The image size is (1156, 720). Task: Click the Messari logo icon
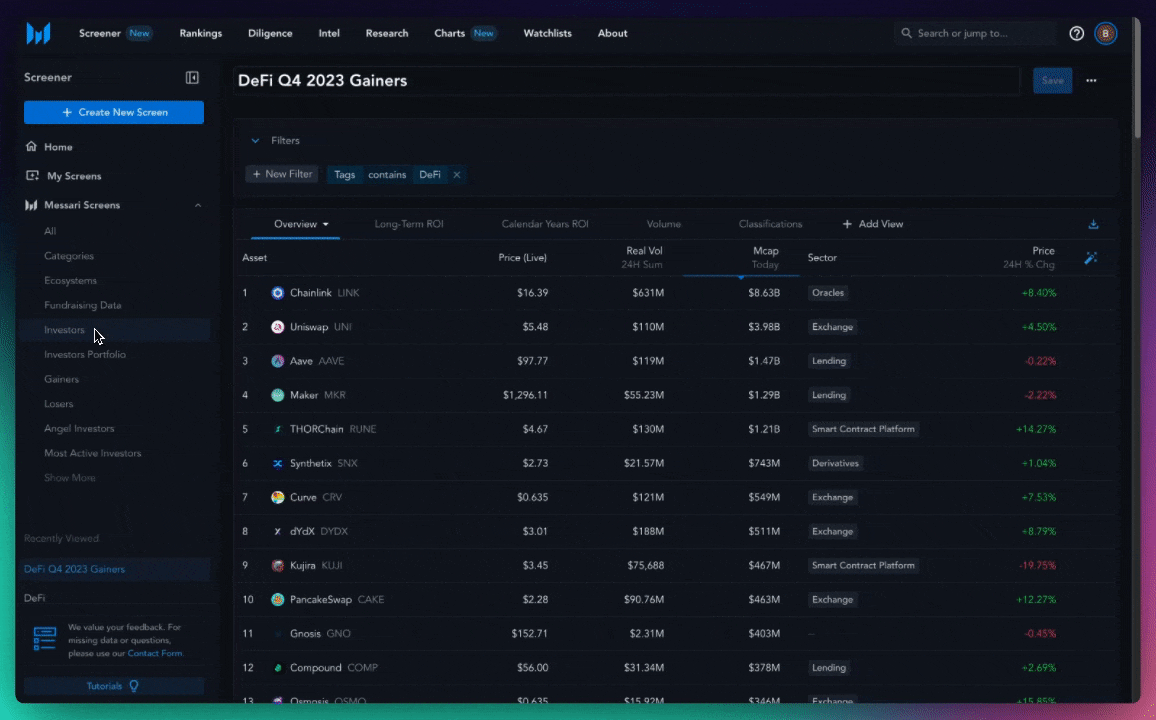[x=38, y=33]
